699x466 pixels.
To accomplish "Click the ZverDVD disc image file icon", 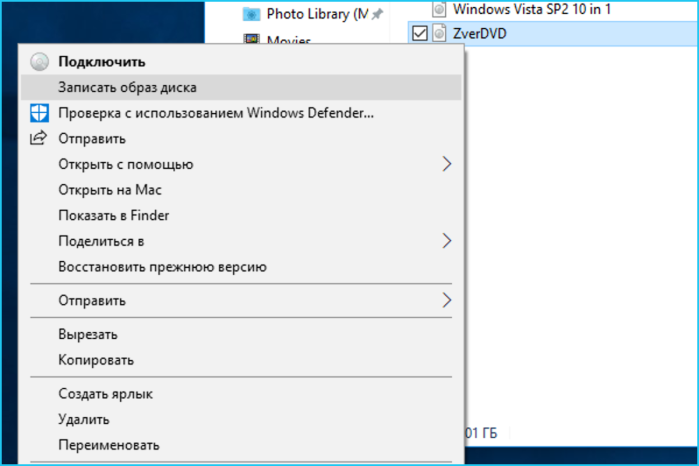I will pyautogui.click(x=439, y=33).
